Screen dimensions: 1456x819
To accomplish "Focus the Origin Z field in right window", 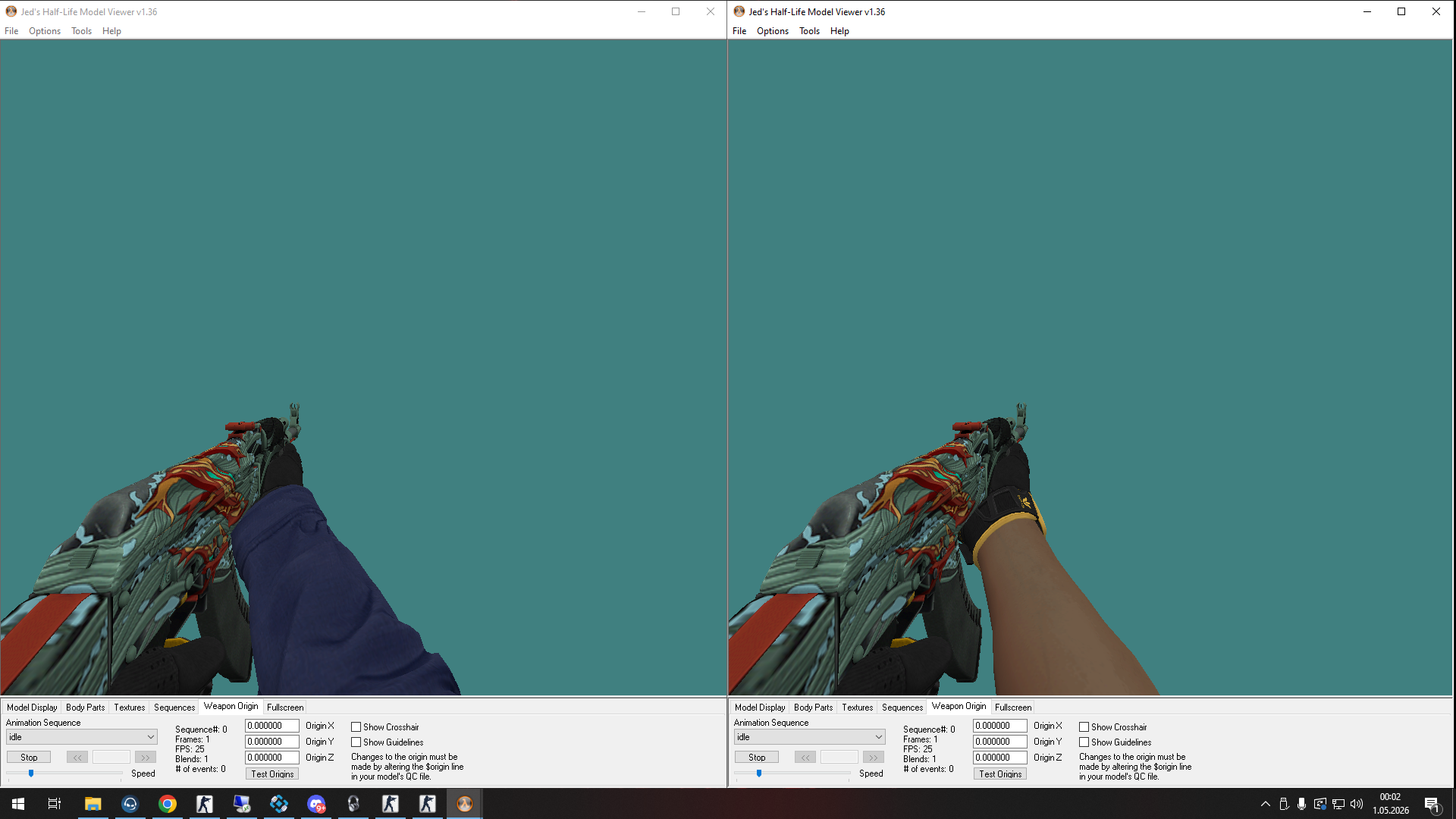I will point(1000,758).
